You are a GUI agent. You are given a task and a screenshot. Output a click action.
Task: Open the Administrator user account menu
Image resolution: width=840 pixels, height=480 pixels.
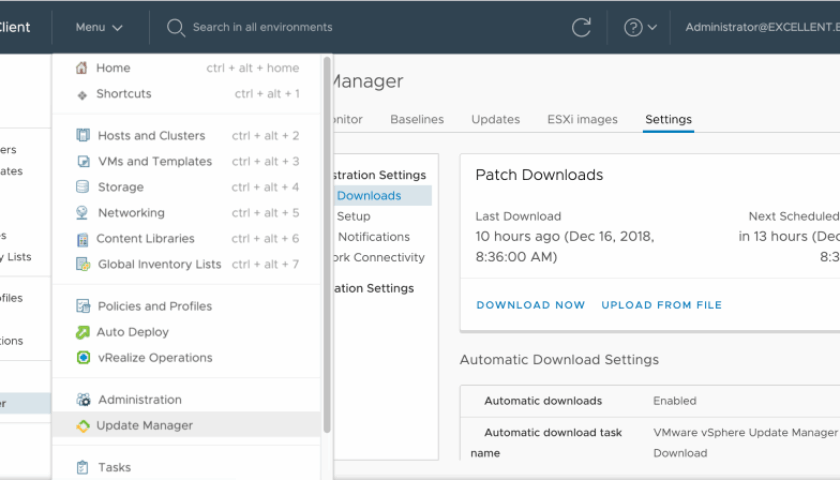pyautogui.click(x=762, y=27)
